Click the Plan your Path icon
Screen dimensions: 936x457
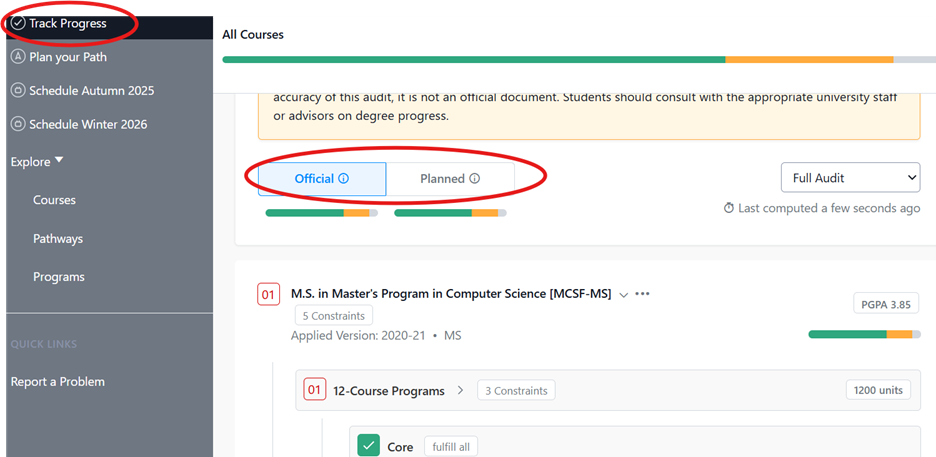click(x=18, y=57)
